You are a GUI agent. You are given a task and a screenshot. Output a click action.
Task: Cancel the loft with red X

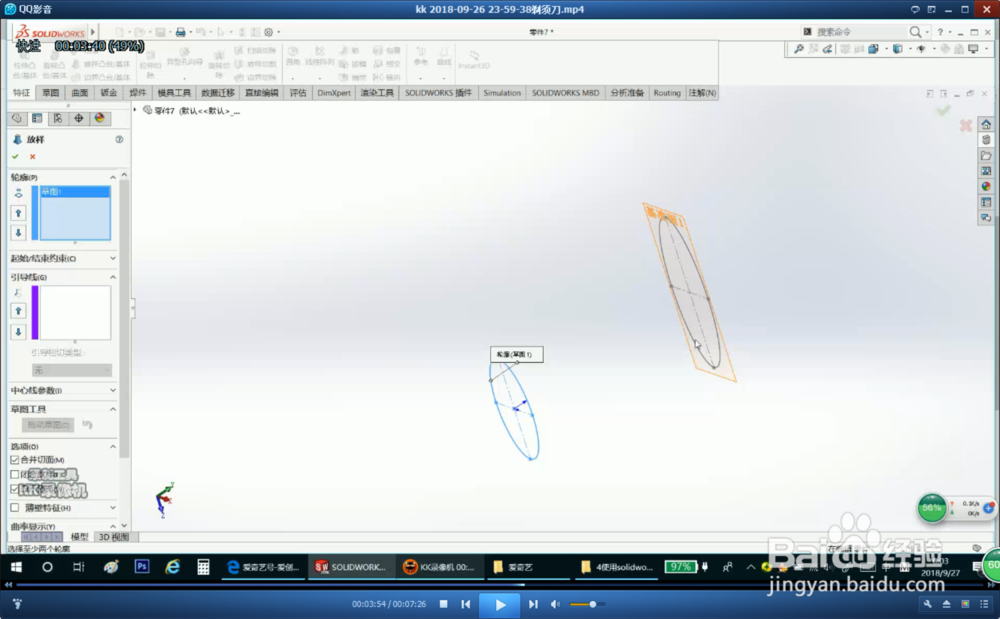click(33, 157)
